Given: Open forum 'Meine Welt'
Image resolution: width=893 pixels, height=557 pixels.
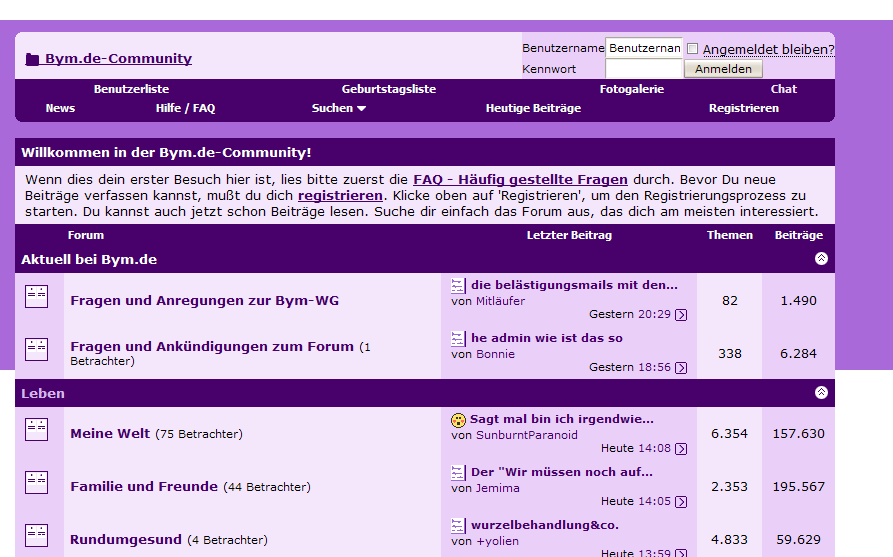Looking at the screenshot, I should pyautogui.click(x=110, y=434).
